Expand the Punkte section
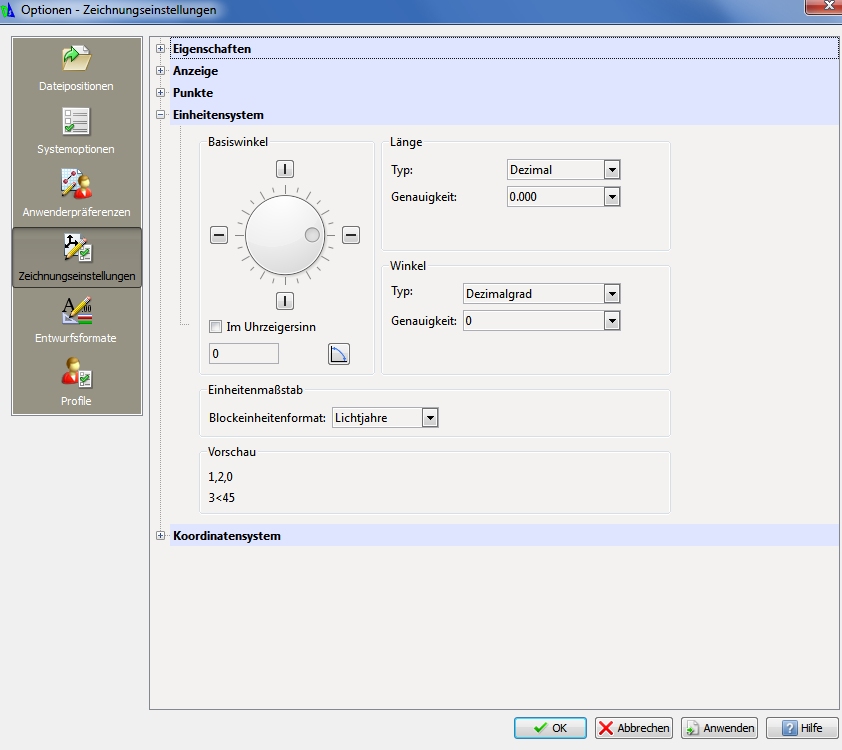The image size is (842, 750). [160, 92]
